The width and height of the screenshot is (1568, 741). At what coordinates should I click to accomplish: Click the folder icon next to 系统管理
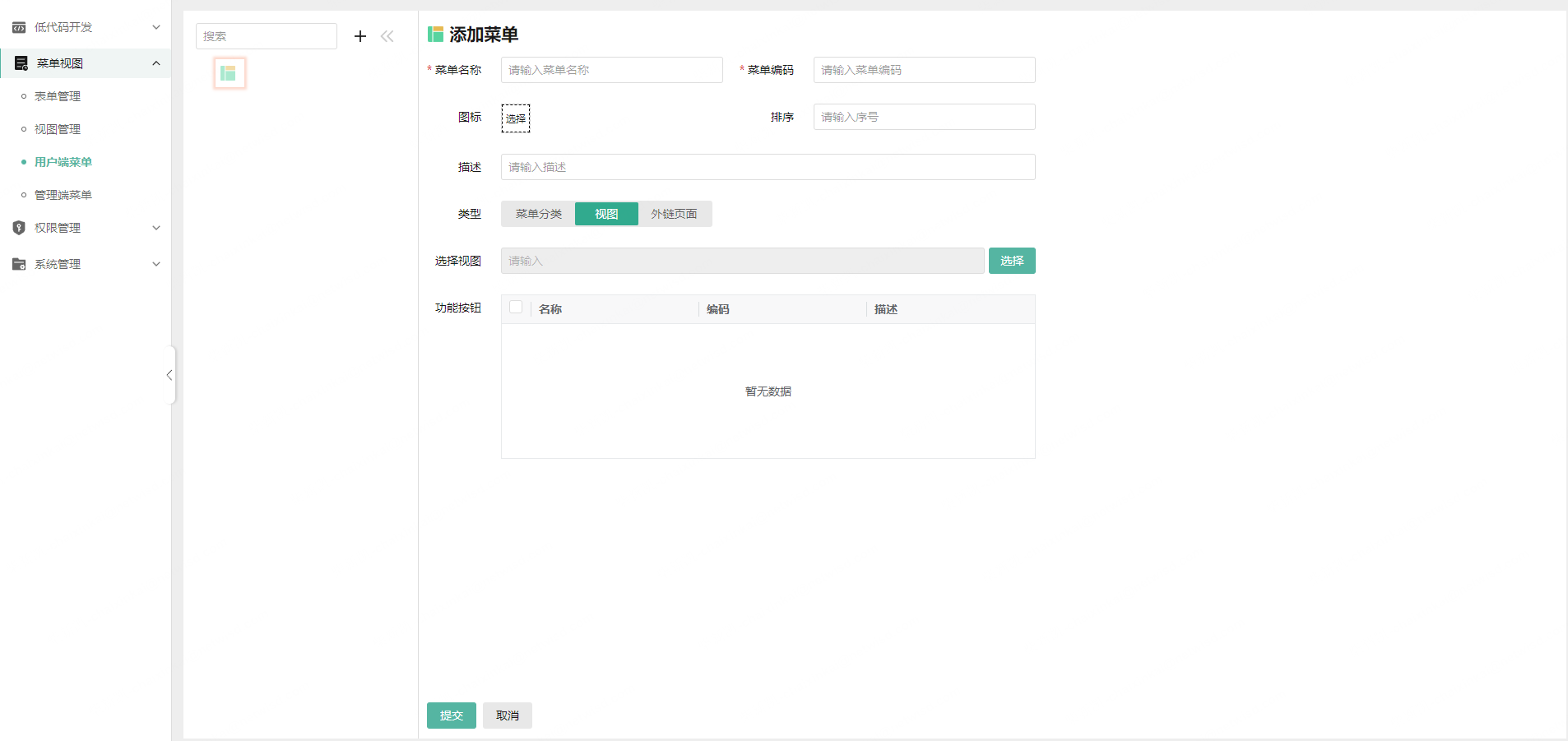[x=19, y=264]
